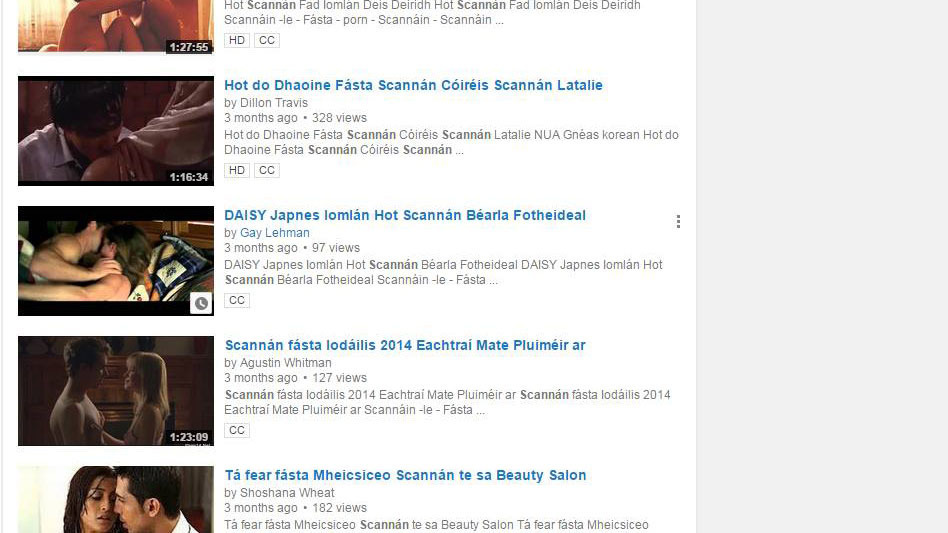Viewport: 948px width, 533px height.
Task: Click thumbnail of the Beauty Salon video
Action: point(116,500)
